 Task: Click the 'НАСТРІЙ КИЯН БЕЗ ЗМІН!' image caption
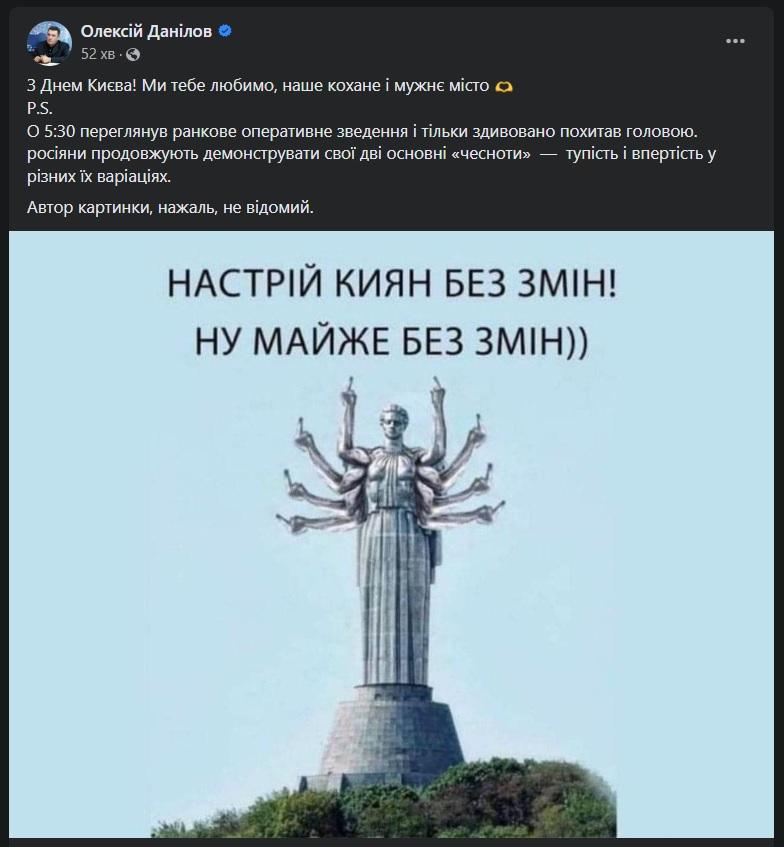coord(392,284)
